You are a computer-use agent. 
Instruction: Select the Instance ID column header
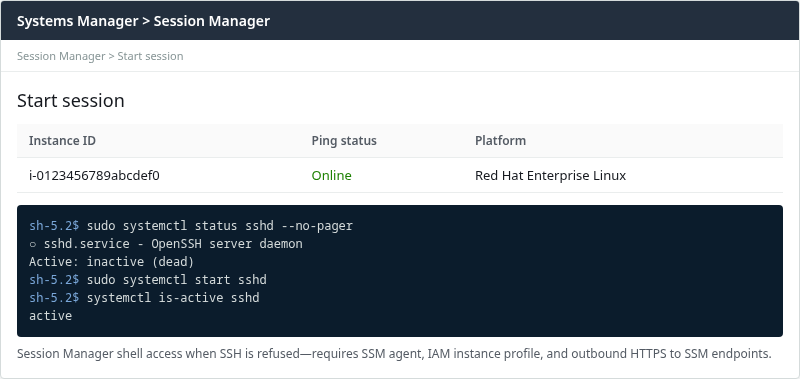click(62, 140)
